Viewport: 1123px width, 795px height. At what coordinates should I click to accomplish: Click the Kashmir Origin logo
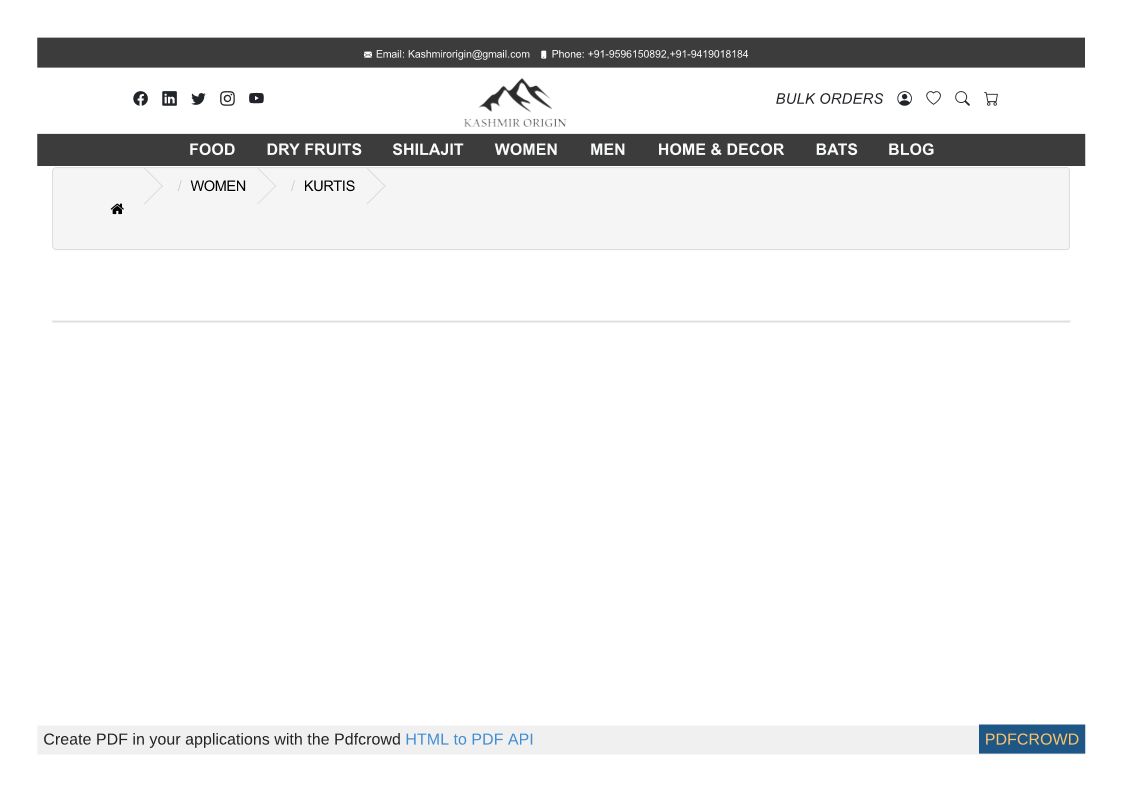point(515,102)
